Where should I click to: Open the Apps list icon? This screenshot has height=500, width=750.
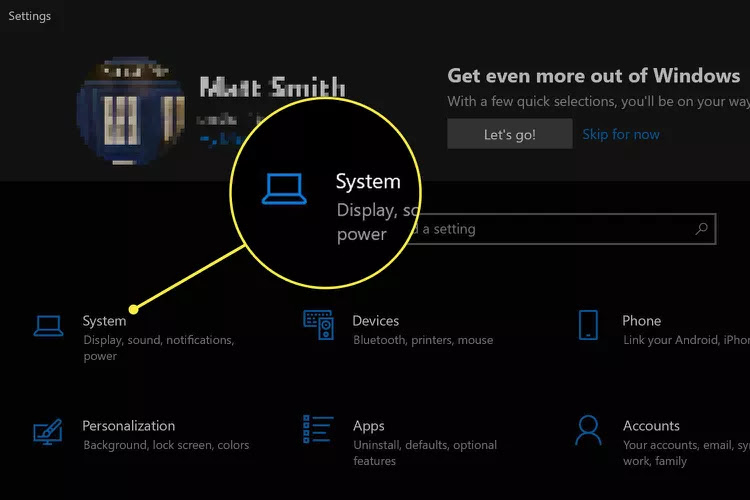click(318, 429)
